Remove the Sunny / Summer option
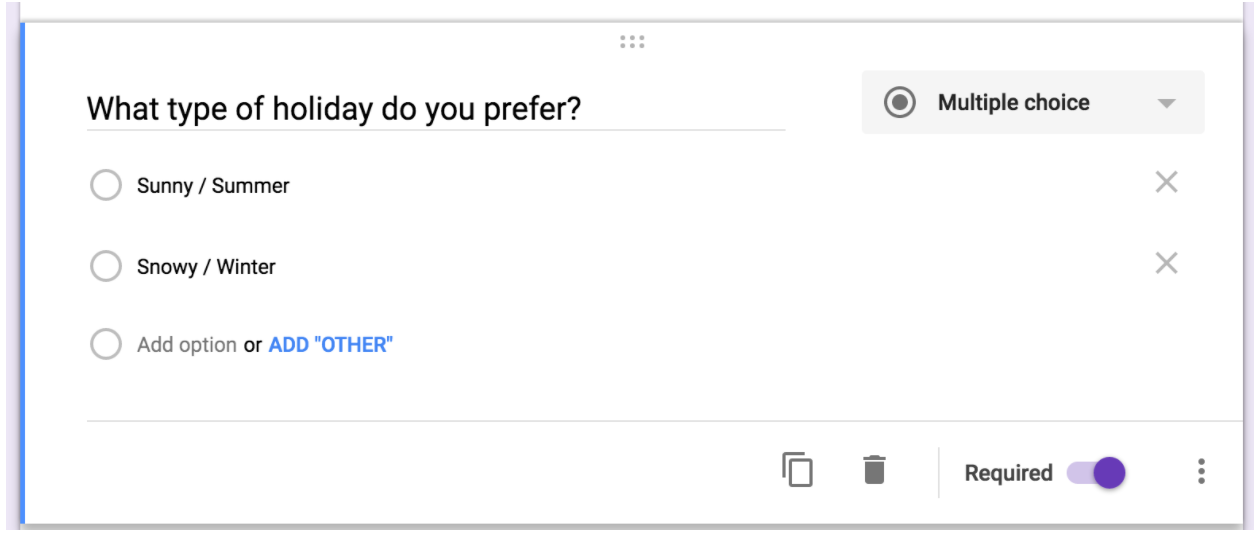 (x=1166, y=182)
